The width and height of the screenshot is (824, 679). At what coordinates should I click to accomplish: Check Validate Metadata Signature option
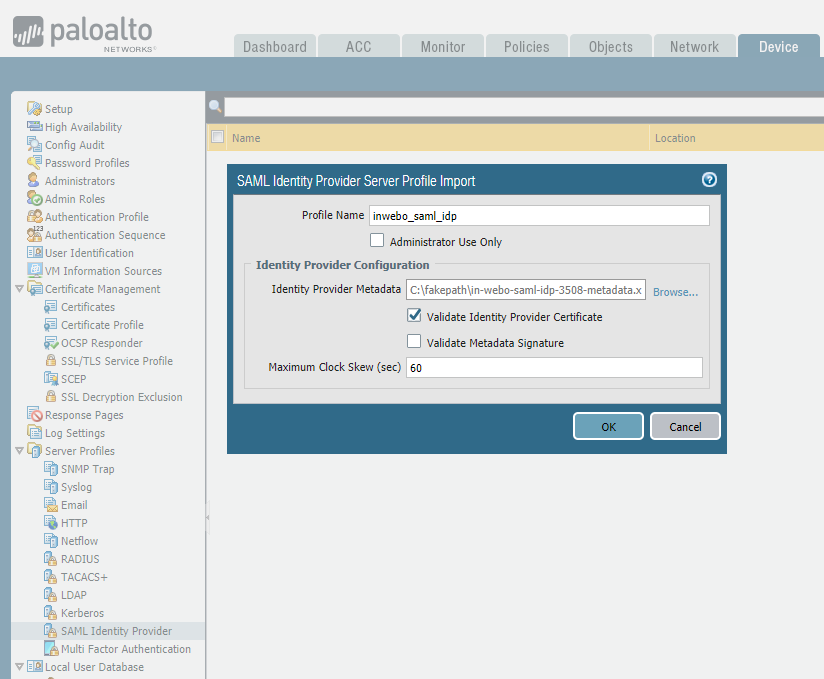click(414, 342)
